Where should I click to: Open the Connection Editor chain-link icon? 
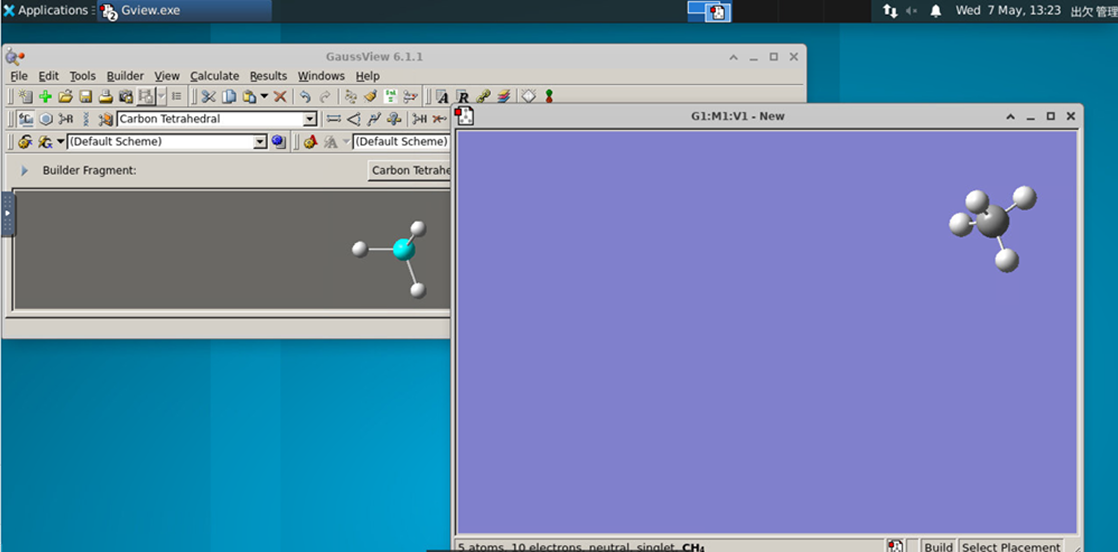click(483, 96)
